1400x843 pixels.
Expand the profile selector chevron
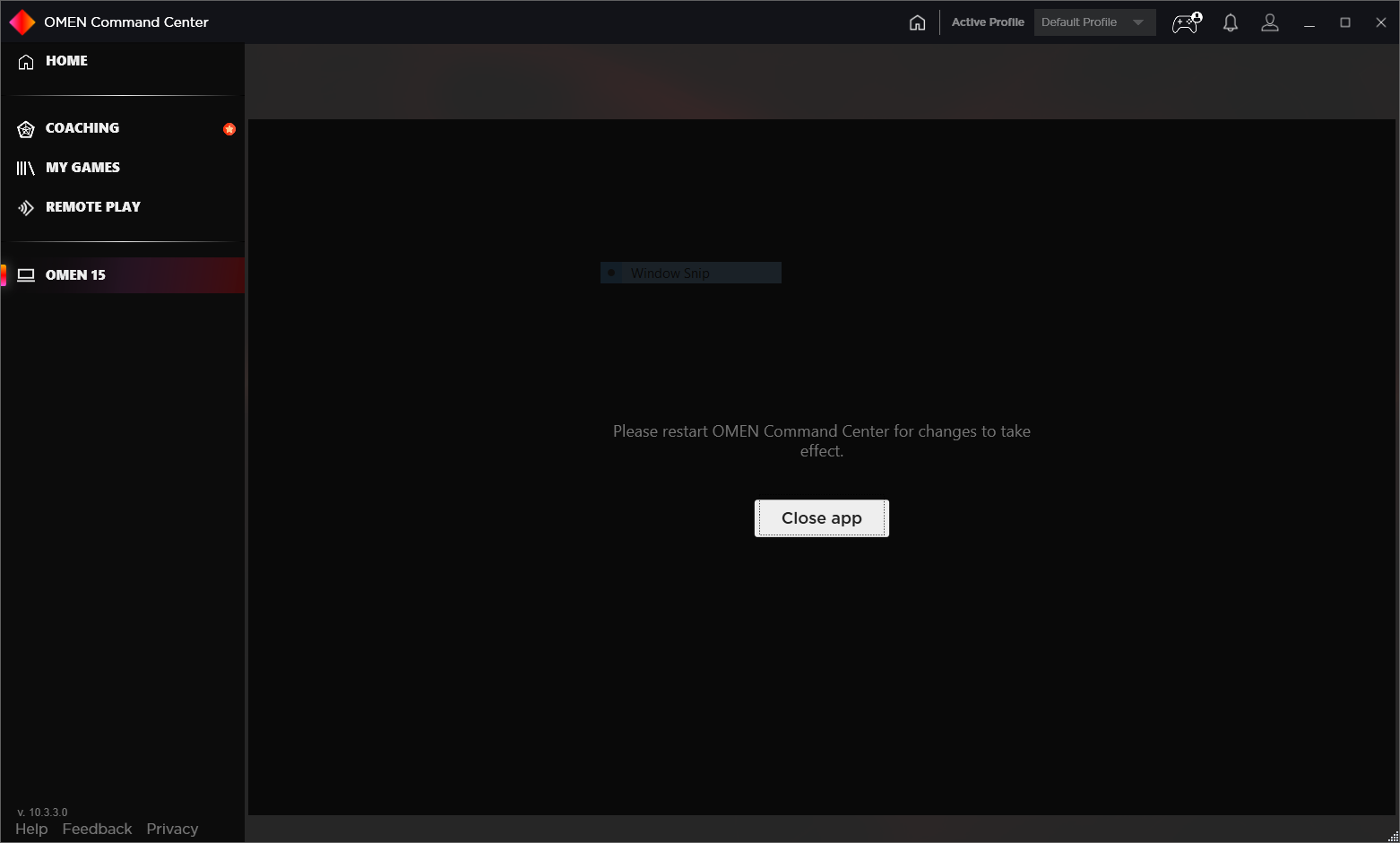coord(1137,22)
